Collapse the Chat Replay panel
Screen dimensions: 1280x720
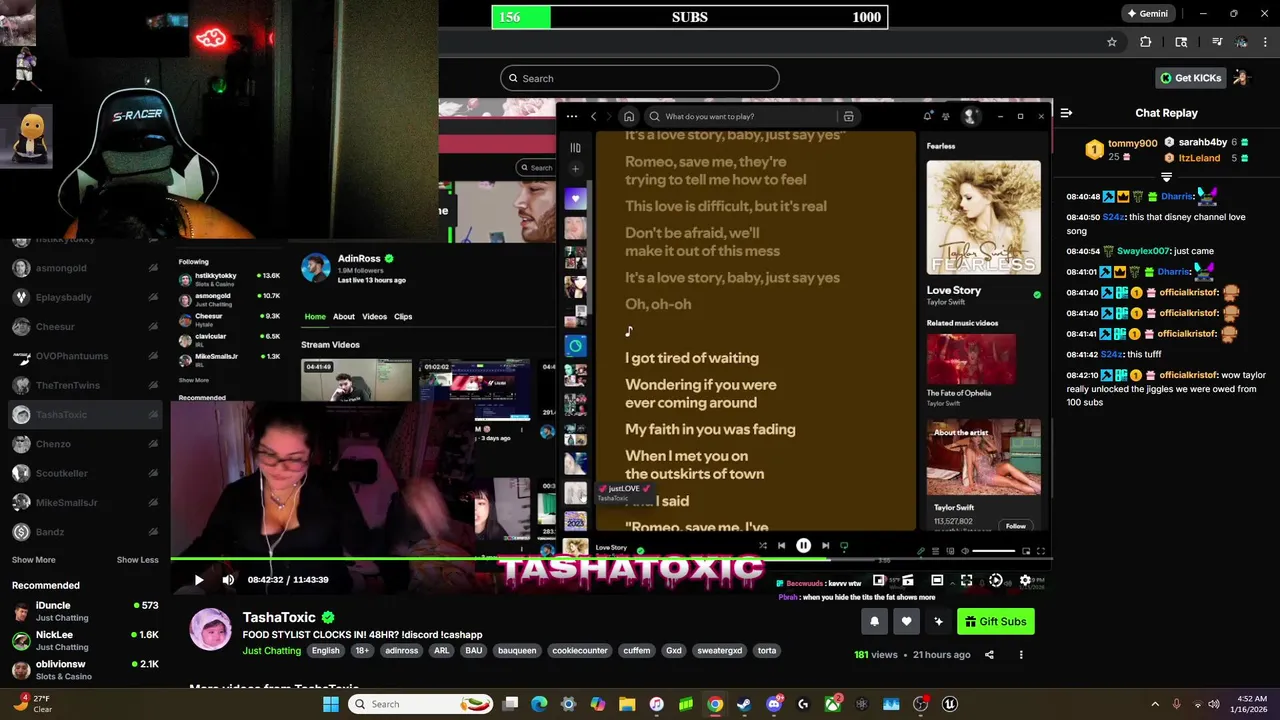pos(1066,113)
